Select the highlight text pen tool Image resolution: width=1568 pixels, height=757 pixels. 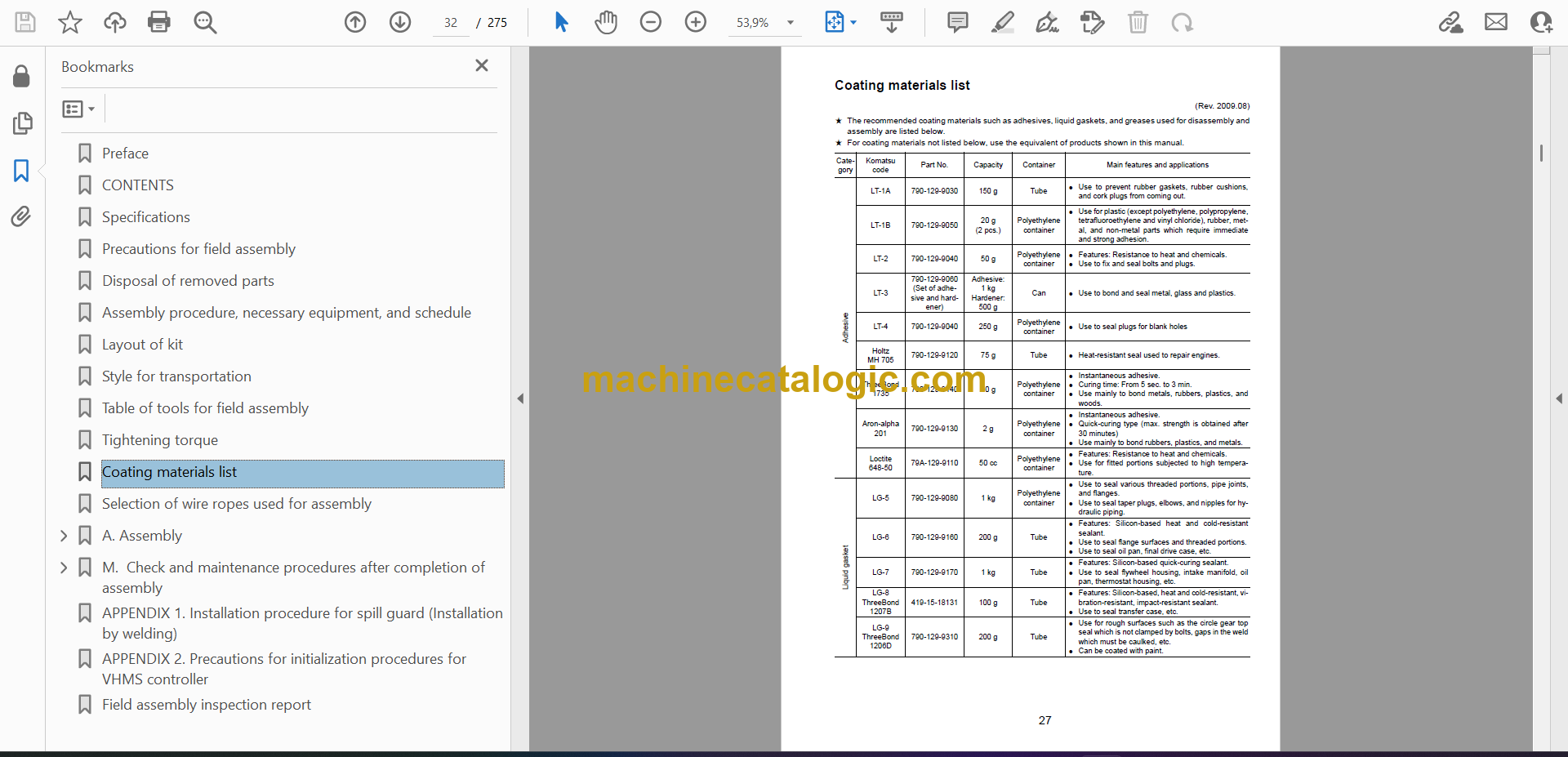[x=1003, y=22]
